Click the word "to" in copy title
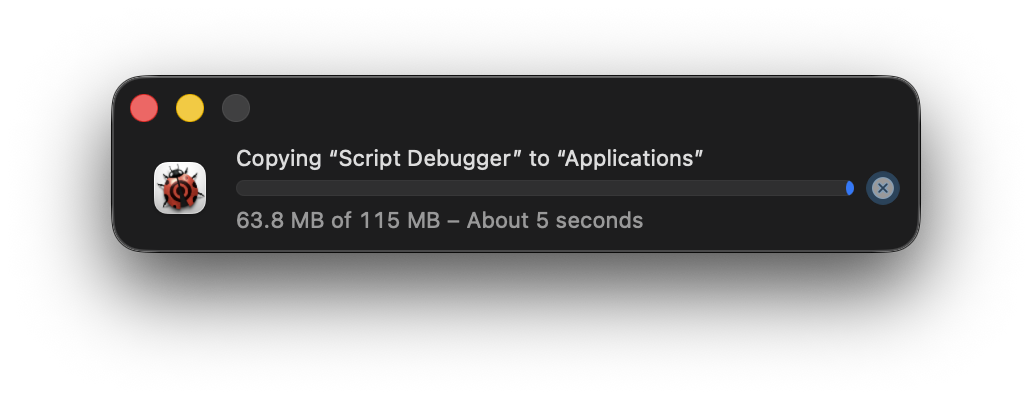This screenshot has width=1032, height=400. (x=540, y=158)
